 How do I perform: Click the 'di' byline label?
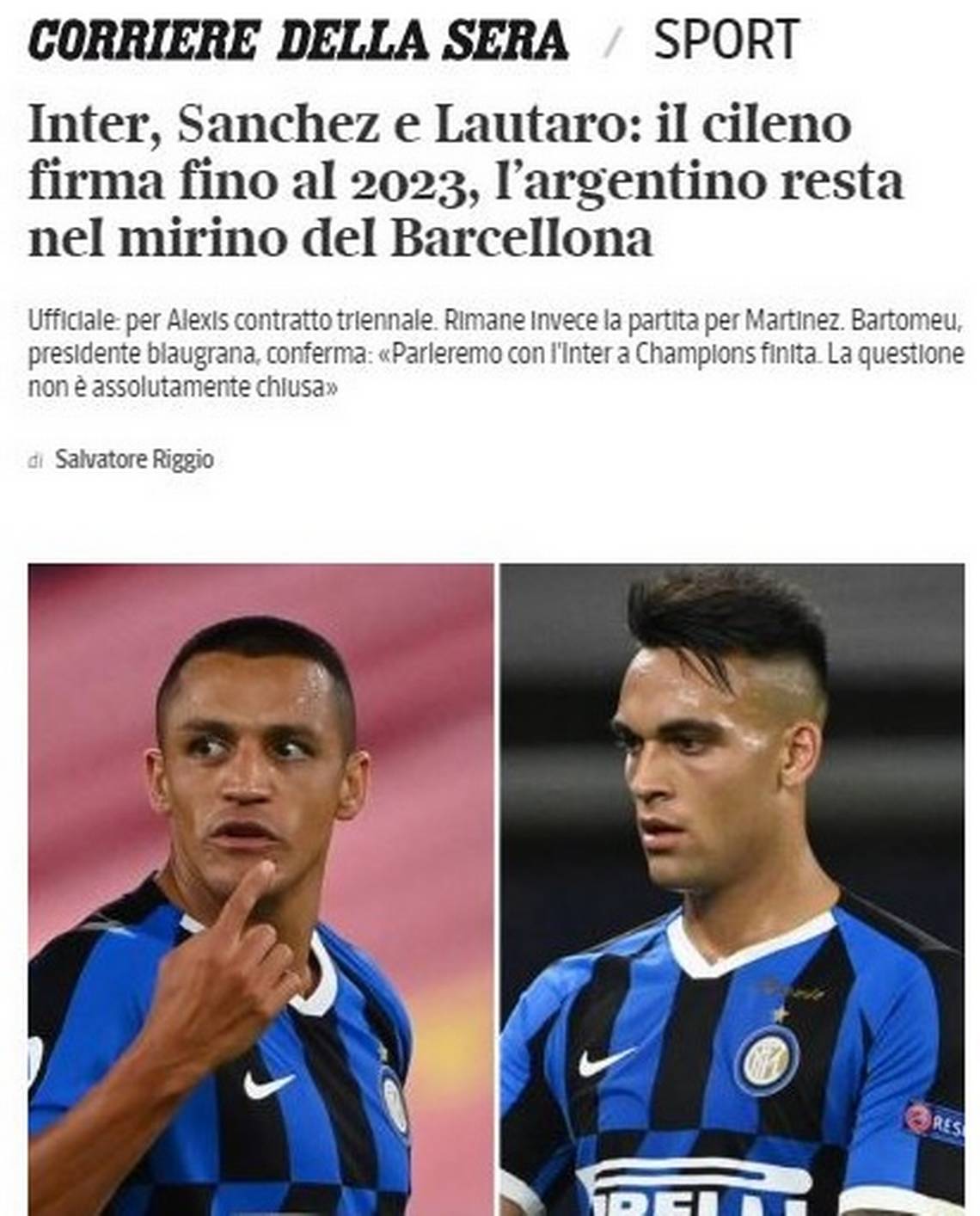click(35, 461)
